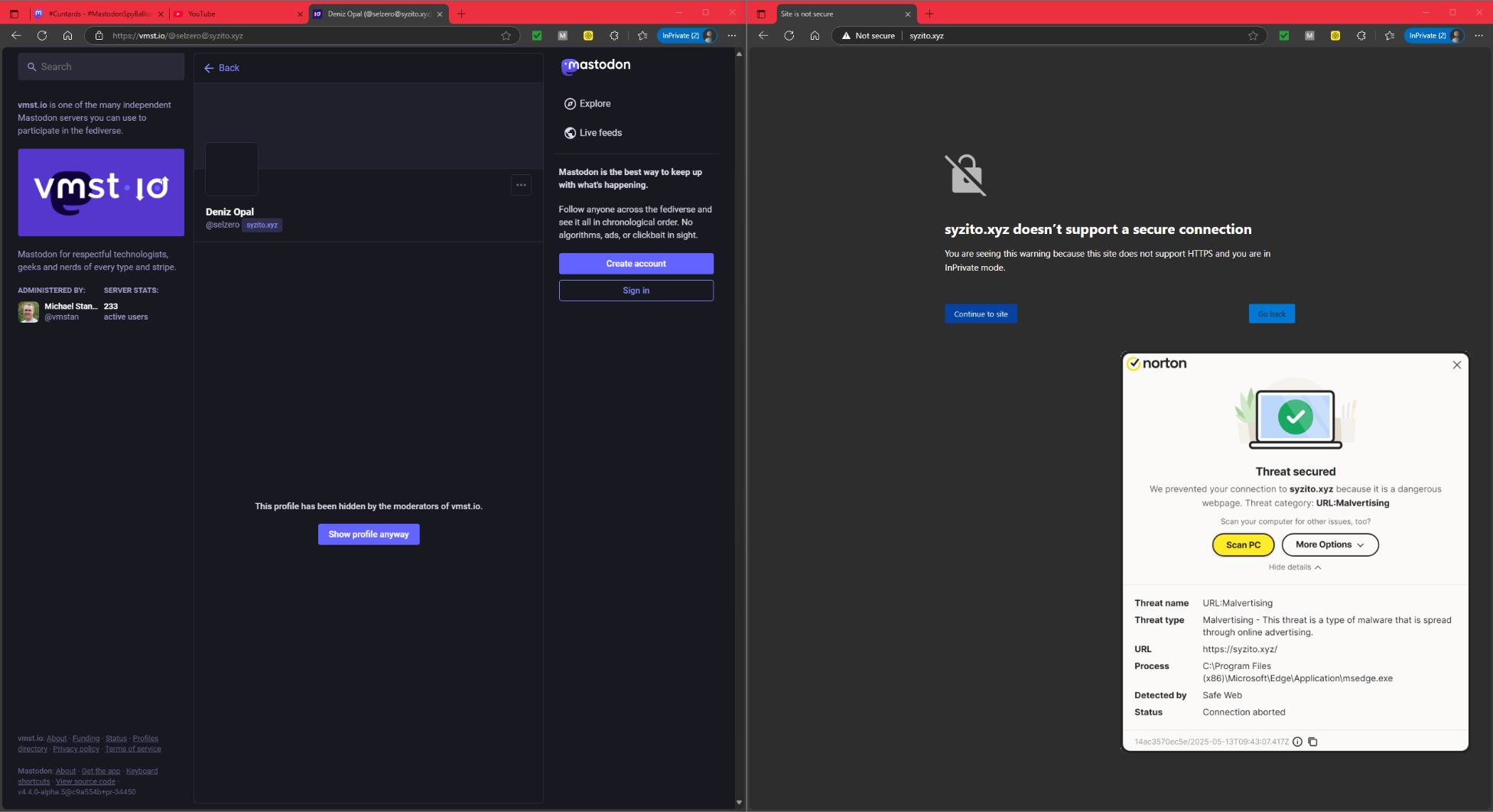The image size is (1493, 812).
Task: Open Extensions puzzle icon in right browser
Action: click(x=1361, y=35)
